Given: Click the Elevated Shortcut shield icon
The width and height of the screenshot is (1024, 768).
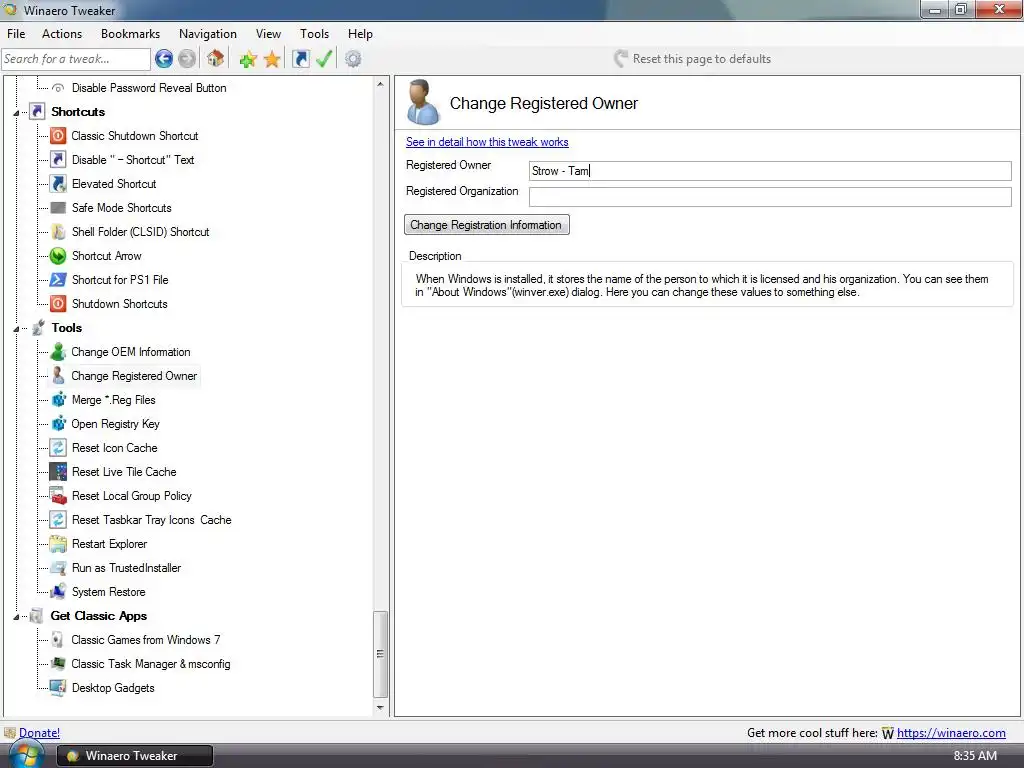Looking at the screenshot, I should tap(58, 184).
